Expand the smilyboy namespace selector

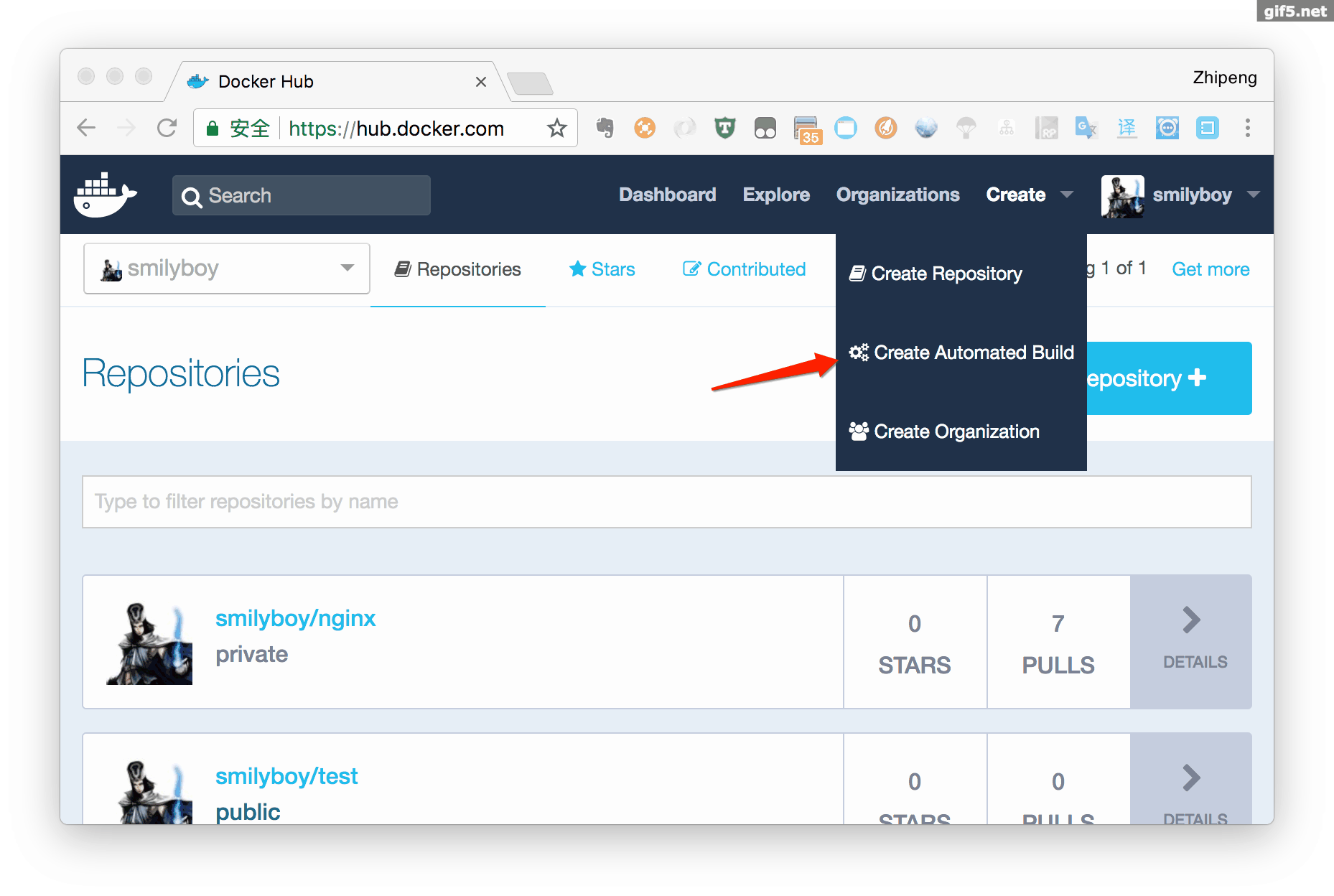click(347, 268)
